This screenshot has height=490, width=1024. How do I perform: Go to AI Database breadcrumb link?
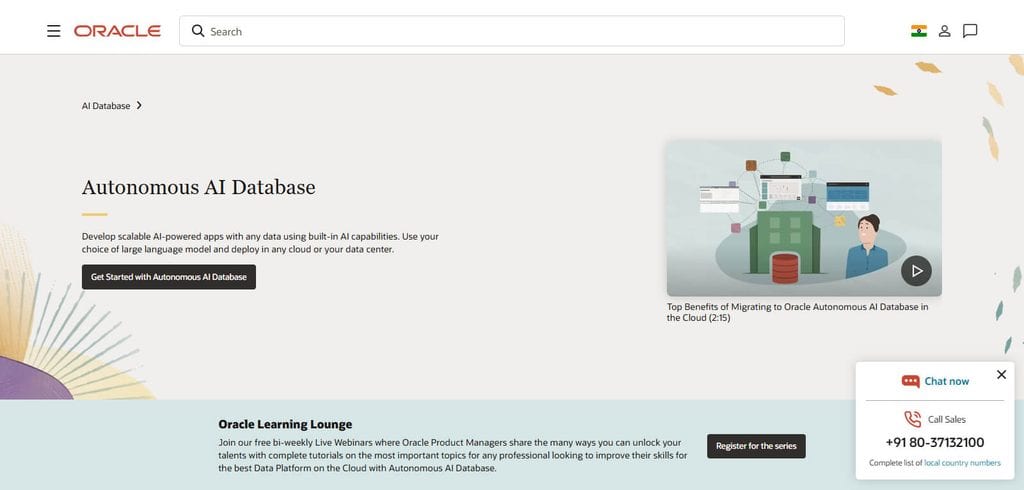click(x=106, y=106)
